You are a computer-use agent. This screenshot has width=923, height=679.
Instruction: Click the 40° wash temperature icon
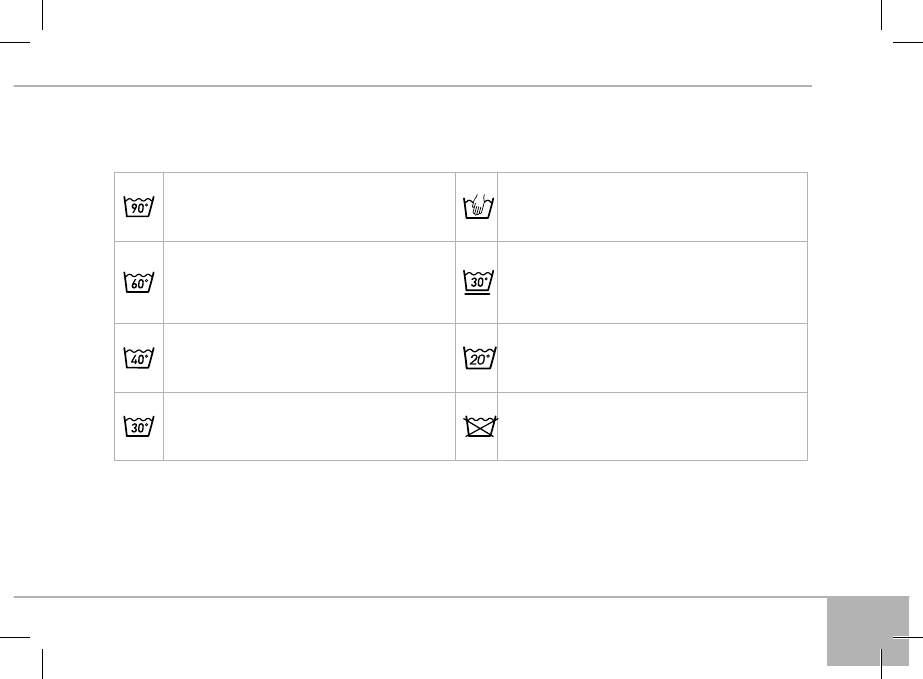coord(139,357)
